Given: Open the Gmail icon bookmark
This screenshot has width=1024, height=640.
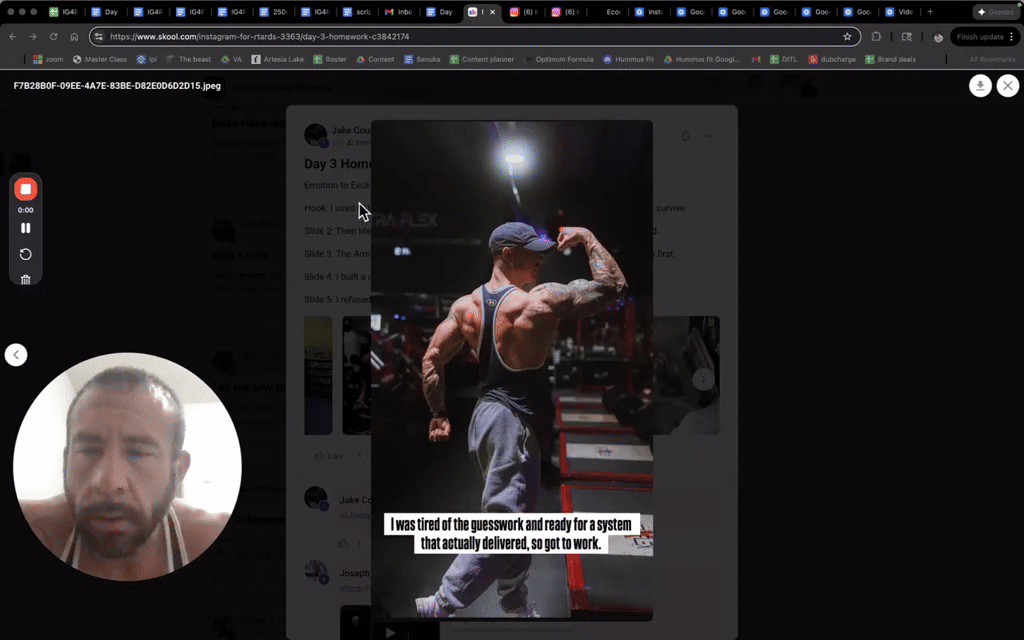Looking at the screenshot, I should pos(756,59).
